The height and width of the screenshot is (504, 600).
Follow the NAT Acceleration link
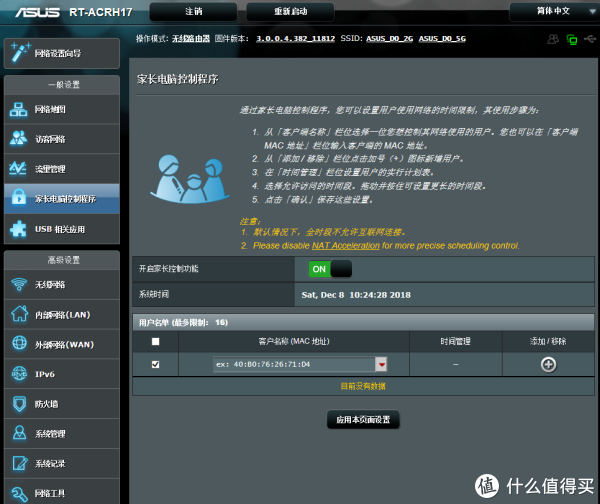[x=346, y=246]
